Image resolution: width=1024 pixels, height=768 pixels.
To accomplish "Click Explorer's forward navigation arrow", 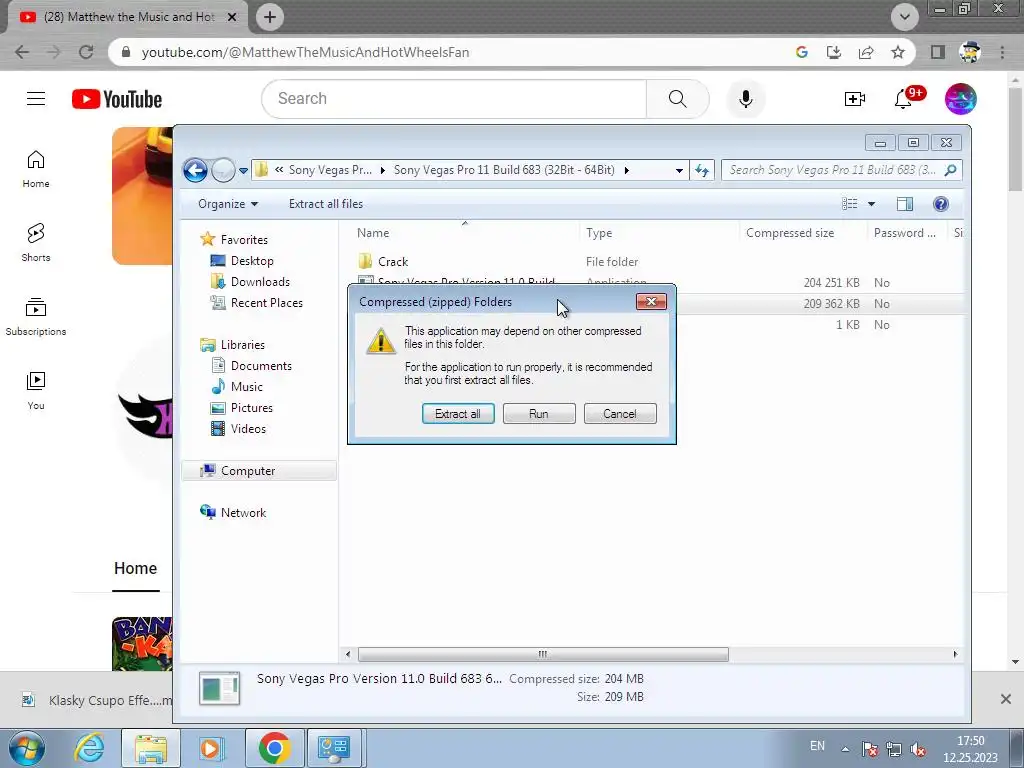I will tap(223, 170).
